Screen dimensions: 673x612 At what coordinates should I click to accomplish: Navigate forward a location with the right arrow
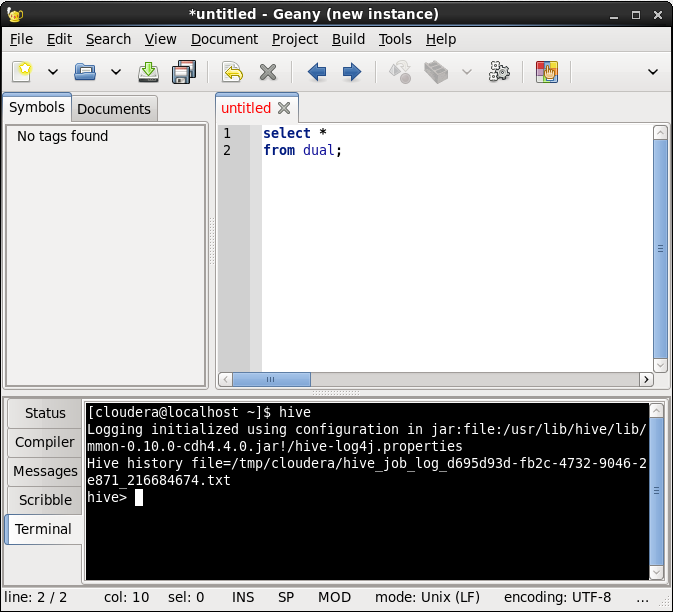[x=352, y=72]
